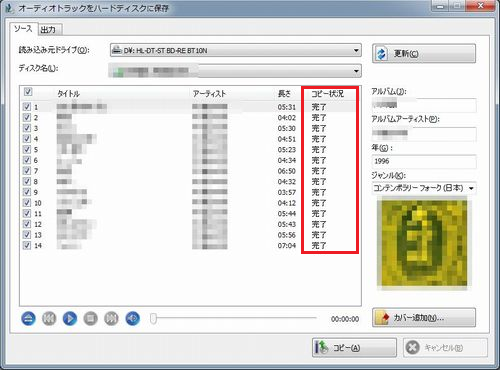Click the previous track playback icon
Viewport: 500px width, 370px height.
coord(49,319)
